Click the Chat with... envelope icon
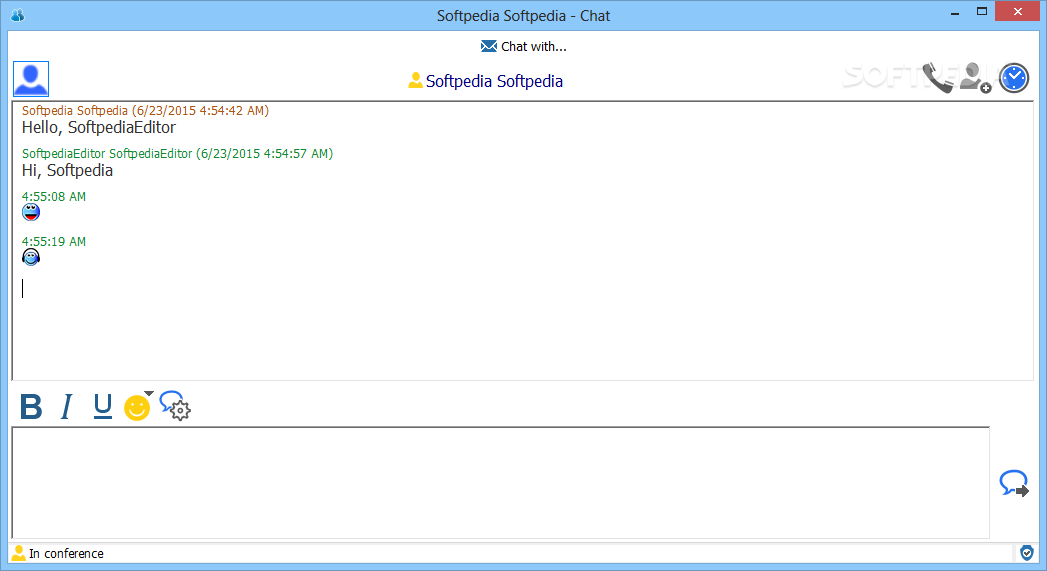1047x571 pixels. tap(489, 46)
